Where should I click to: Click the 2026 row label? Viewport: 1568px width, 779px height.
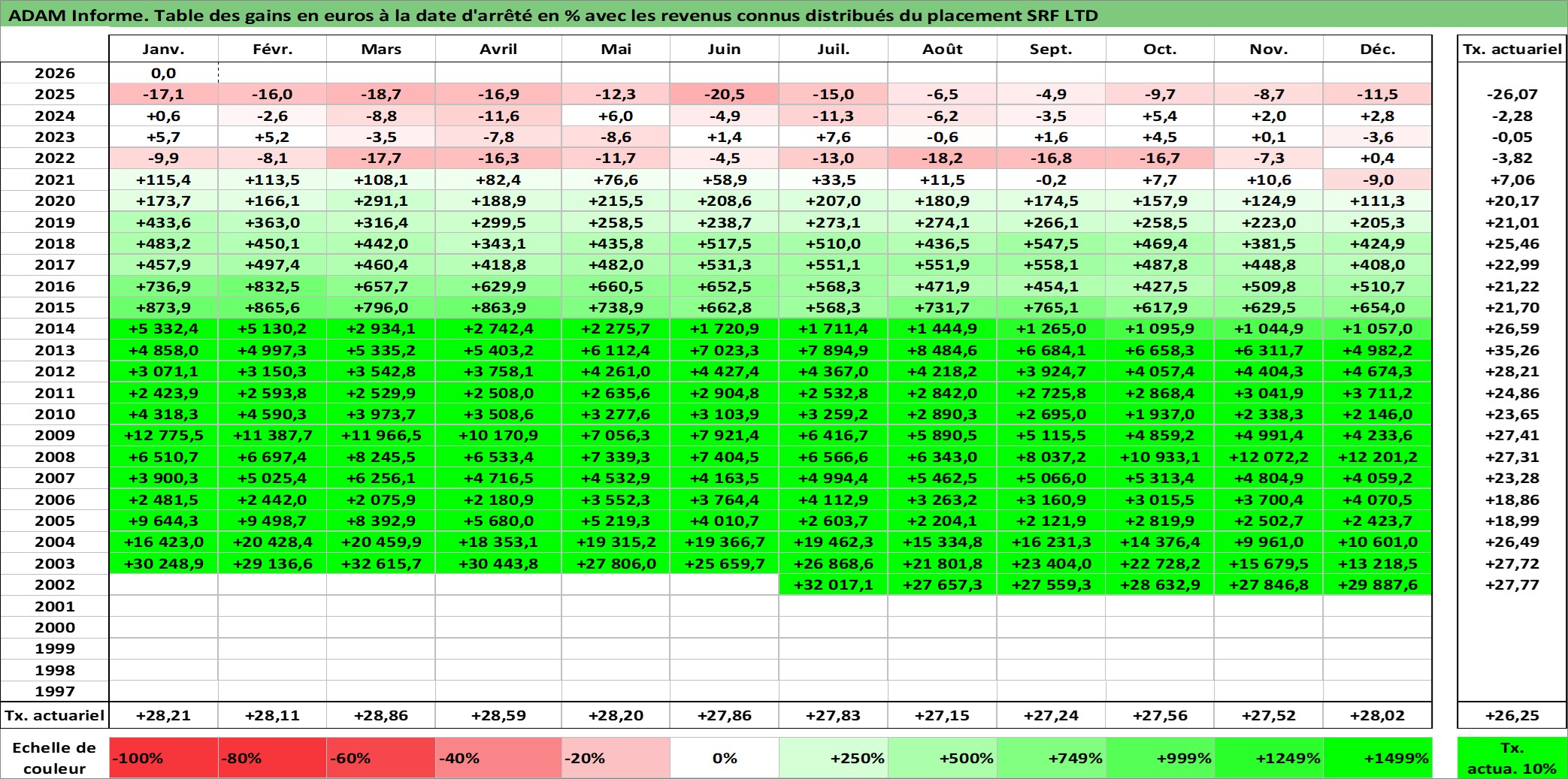point(55,73)
